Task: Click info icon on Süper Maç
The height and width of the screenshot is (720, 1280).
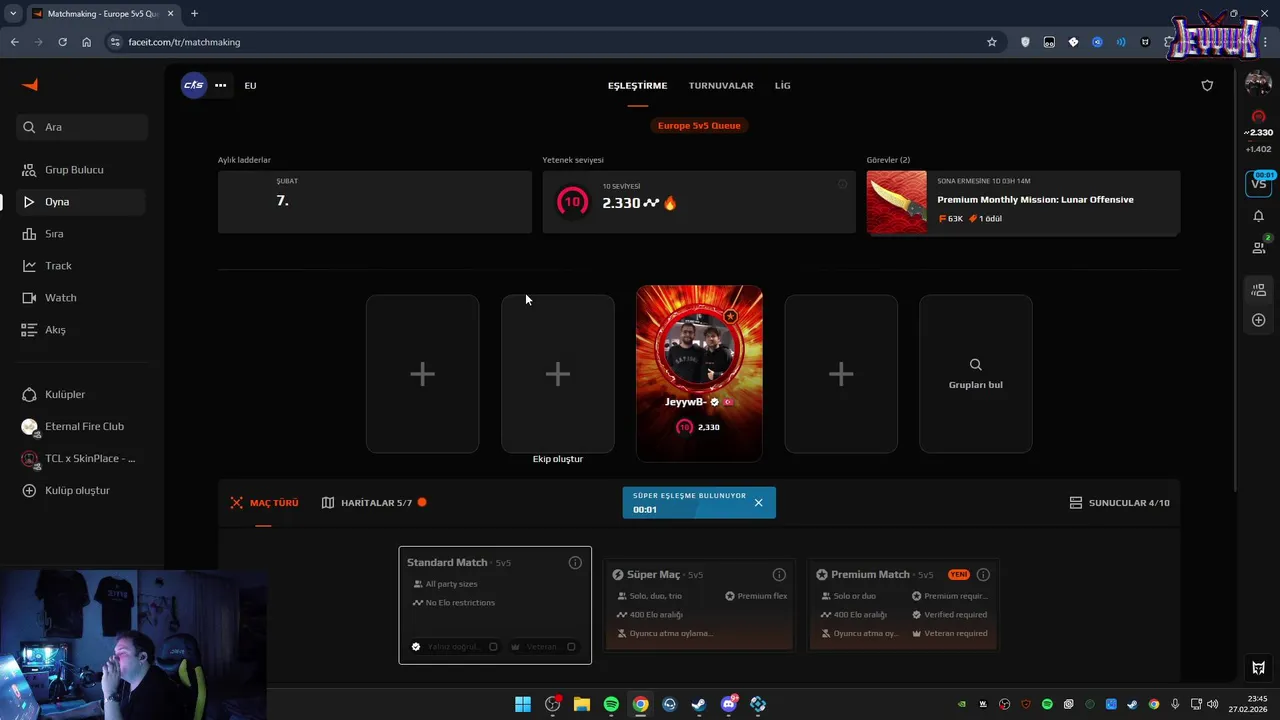Action: (779, 575)
